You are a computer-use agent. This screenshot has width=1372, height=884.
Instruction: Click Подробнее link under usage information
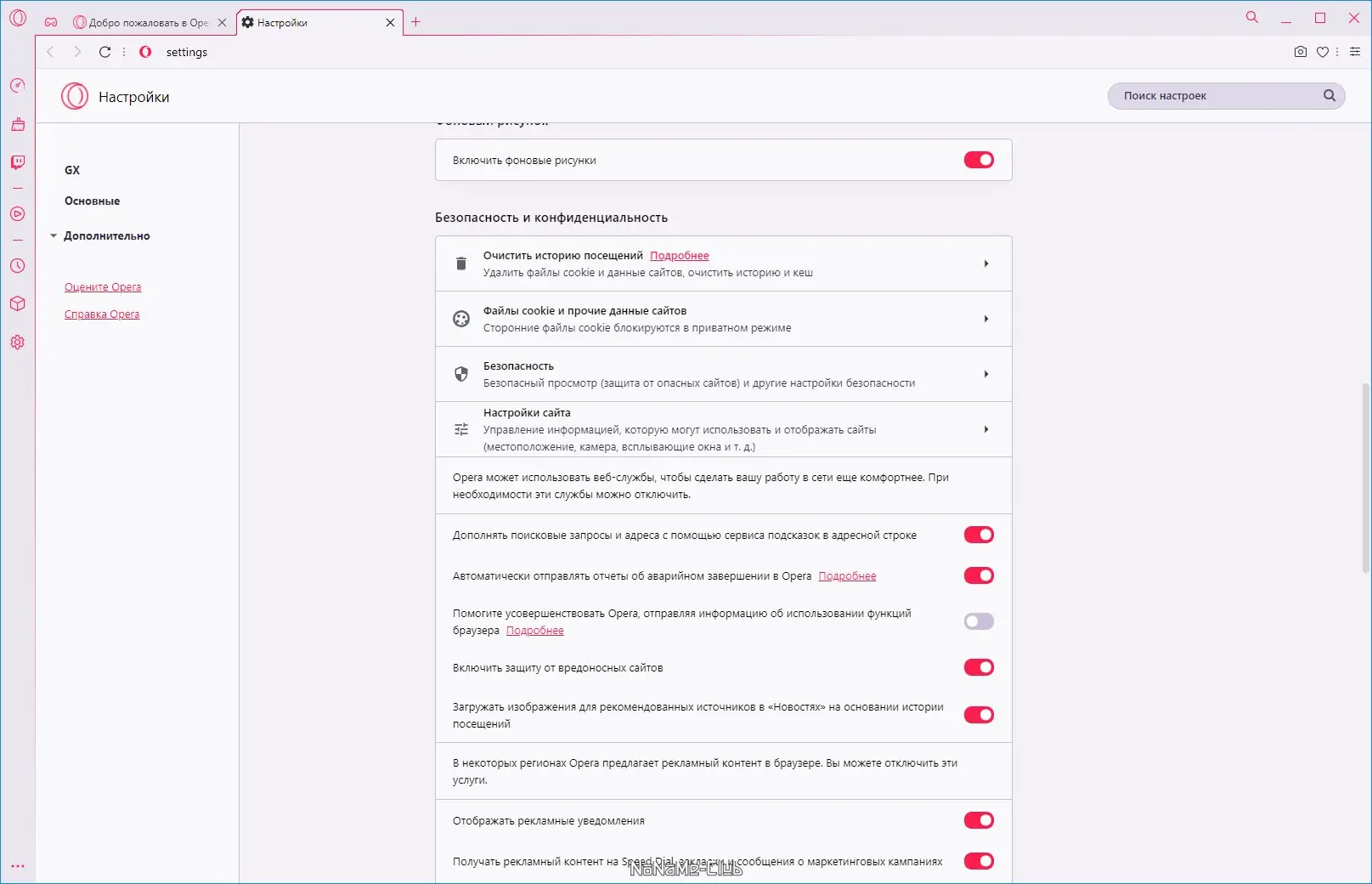click(x=535, y=631)
